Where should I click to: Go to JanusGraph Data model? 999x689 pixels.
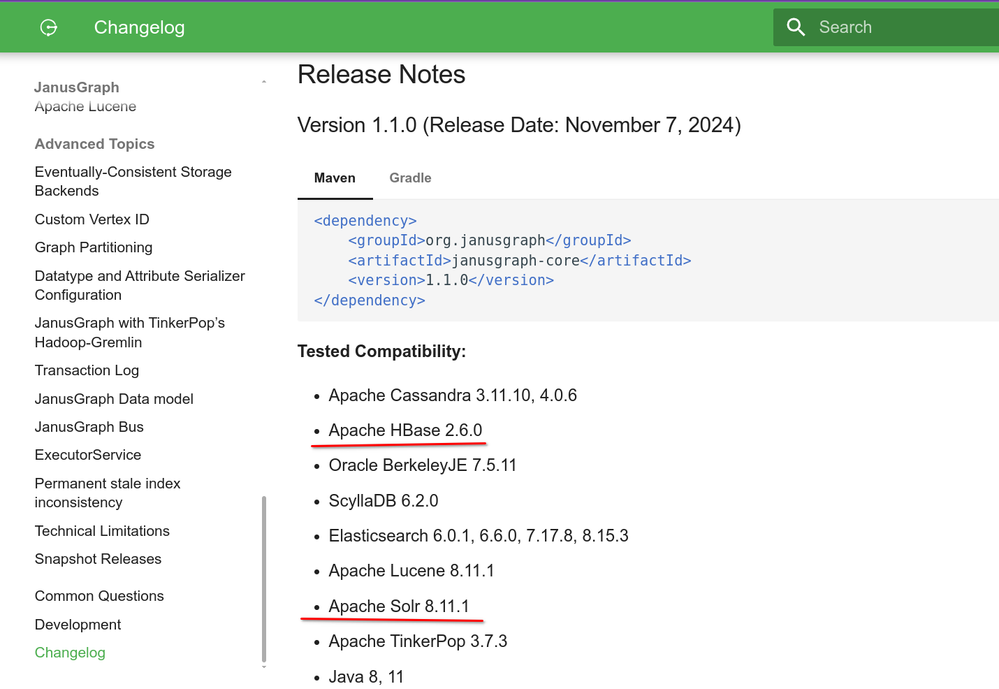click(114, 399)
